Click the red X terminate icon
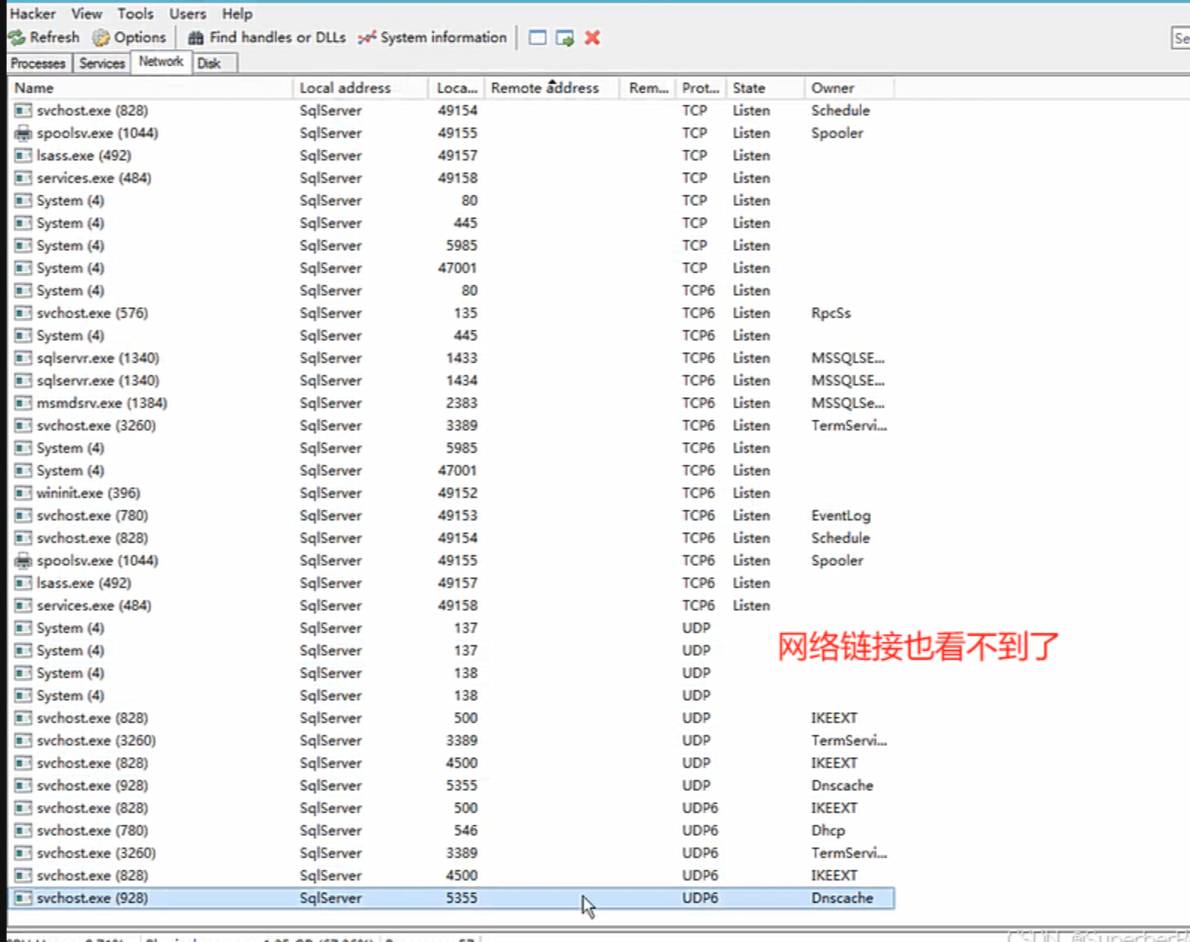The image size is (1190, 942). click(593, 37)
